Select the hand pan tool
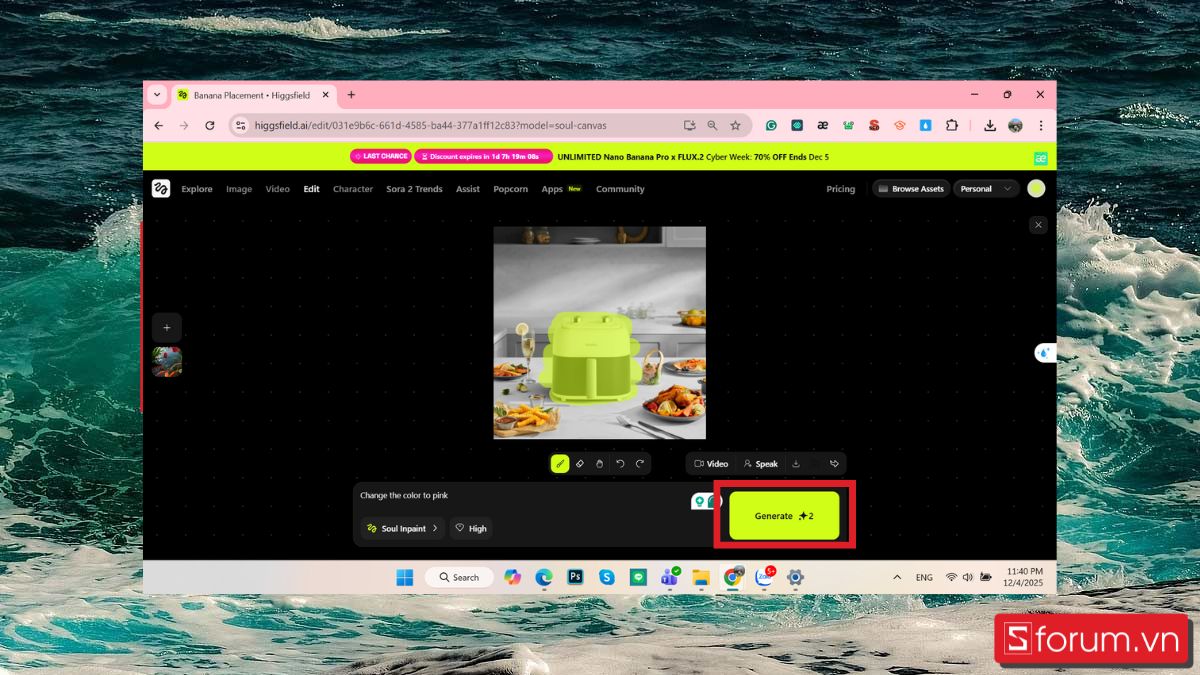This screenshot has height=675, width=1200. tap(599, 464)
